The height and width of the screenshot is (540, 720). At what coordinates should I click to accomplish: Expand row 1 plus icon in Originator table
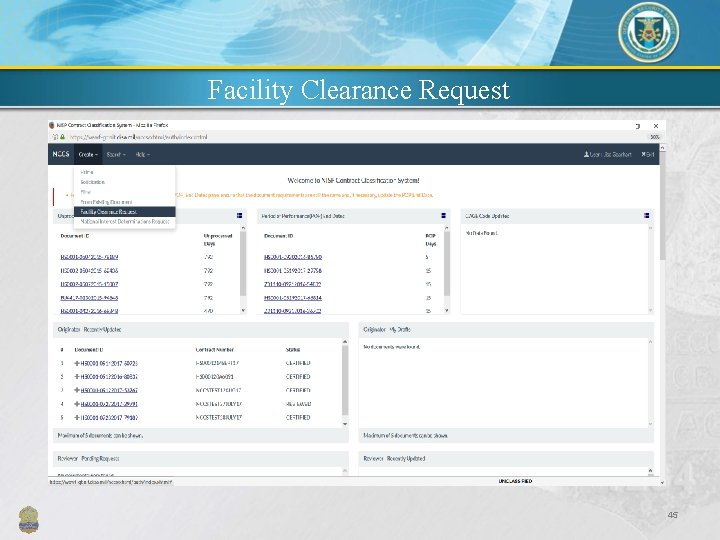pos(77,363)
